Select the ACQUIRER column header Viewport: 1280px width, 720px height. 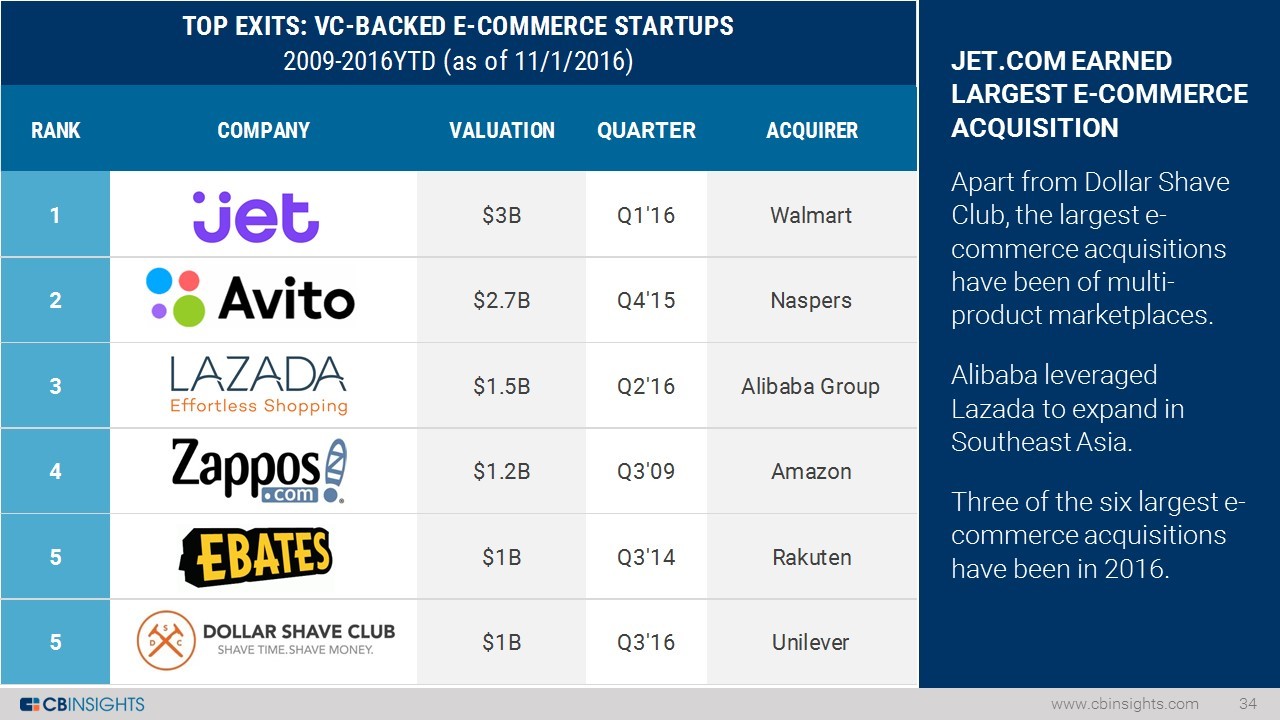(x=812, y=130)
